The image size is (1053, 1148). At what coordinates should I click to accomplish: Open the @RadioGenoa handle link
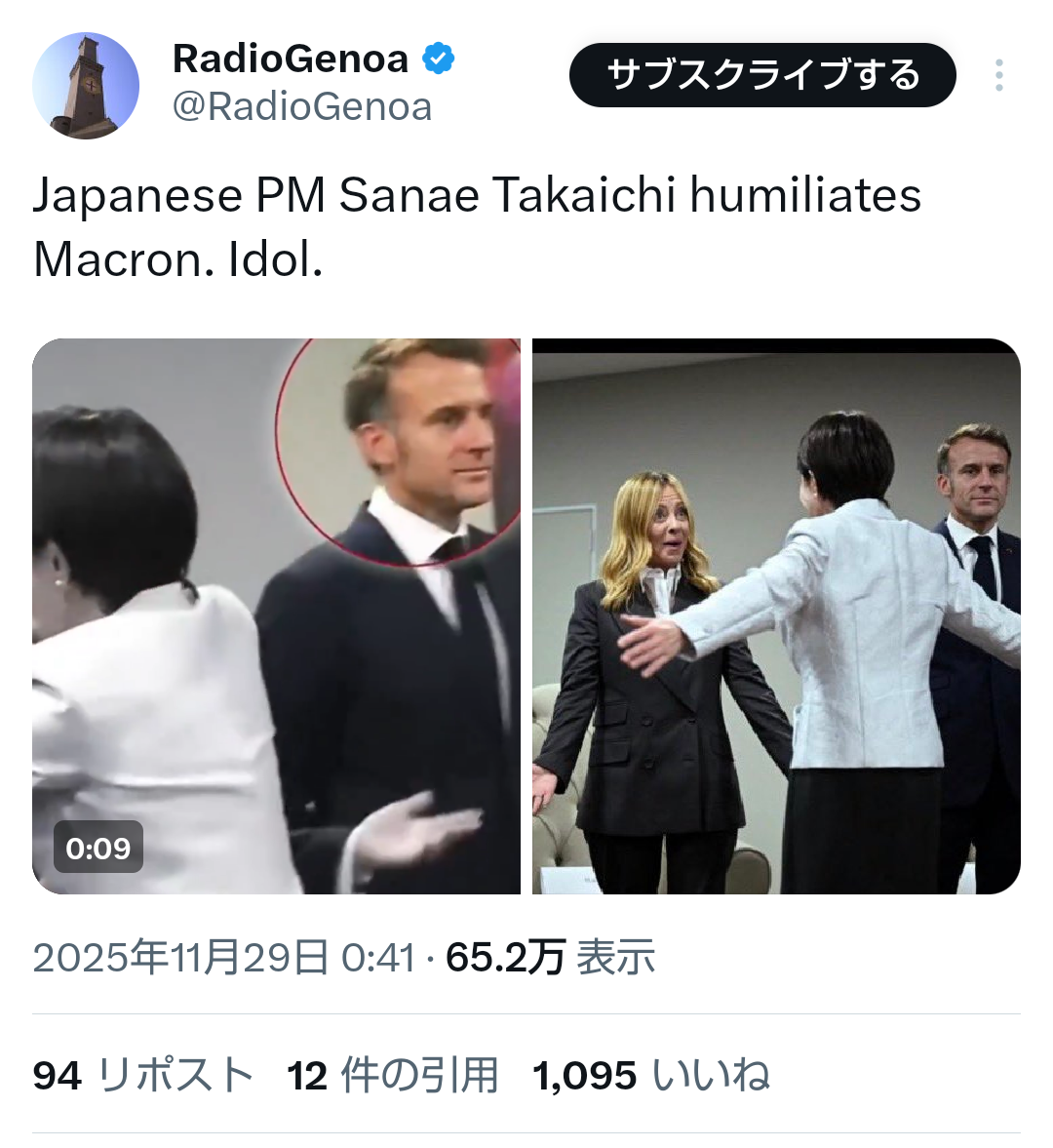point(302,107)
